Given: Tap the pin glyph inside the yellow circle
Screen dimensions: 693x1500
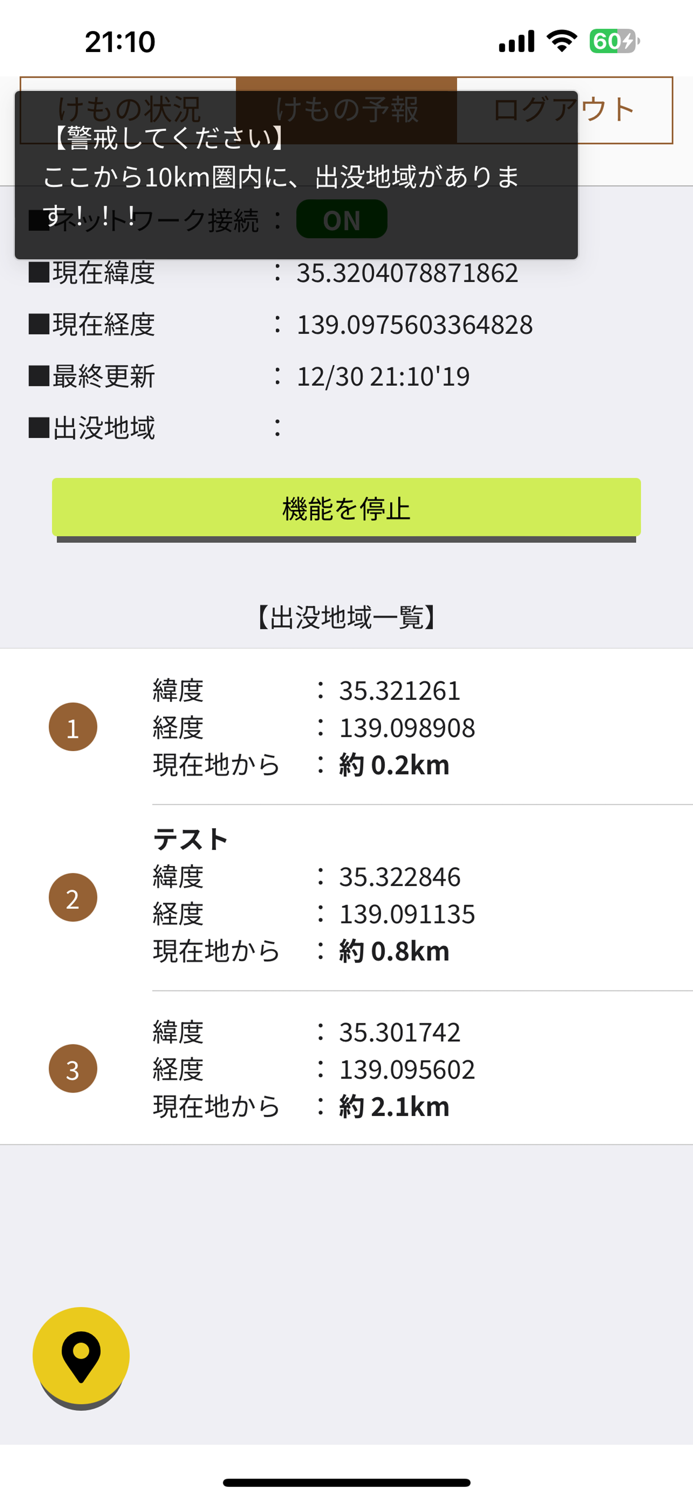Looking at the screenshot, I should [x=81, y=1352].
